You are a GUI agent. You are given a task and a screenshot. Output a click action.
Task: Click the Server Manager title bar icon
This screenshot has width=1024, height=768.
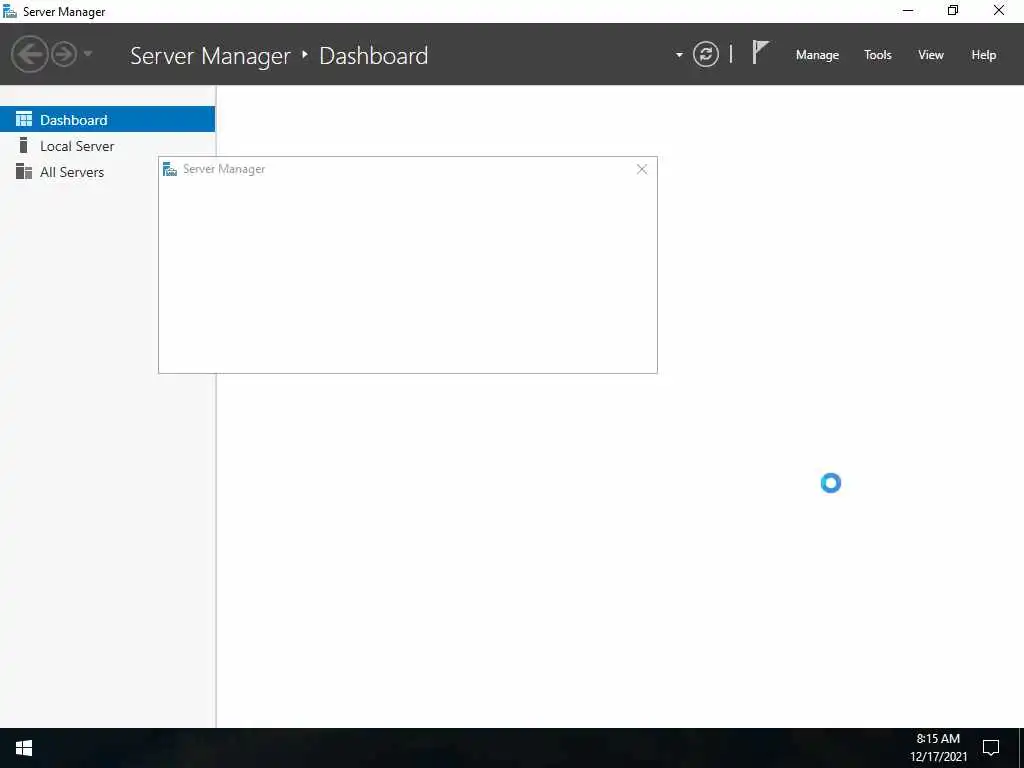click(10, 11)
